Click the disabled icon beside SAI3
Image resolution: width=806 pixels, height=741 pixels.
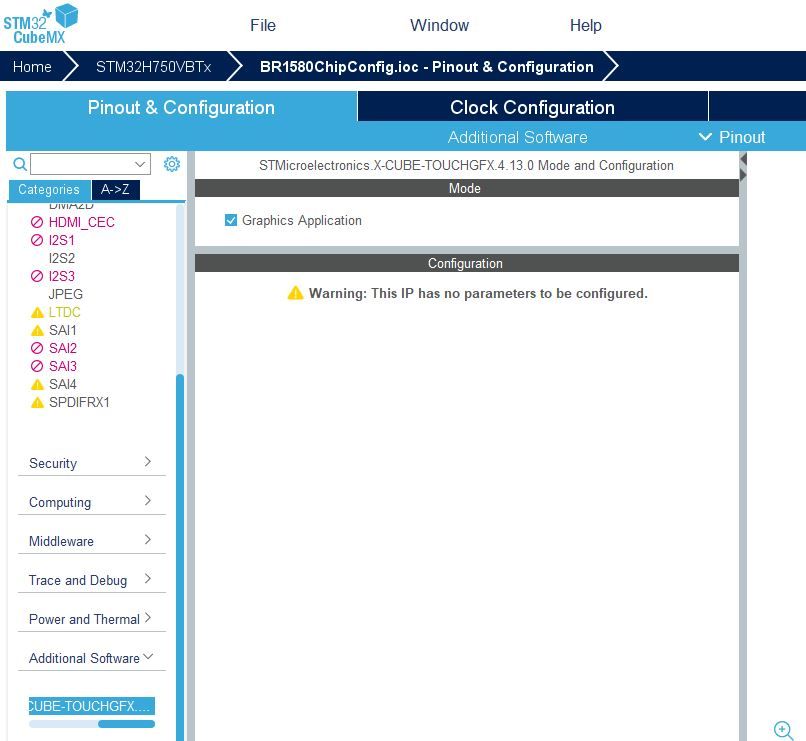37,366
